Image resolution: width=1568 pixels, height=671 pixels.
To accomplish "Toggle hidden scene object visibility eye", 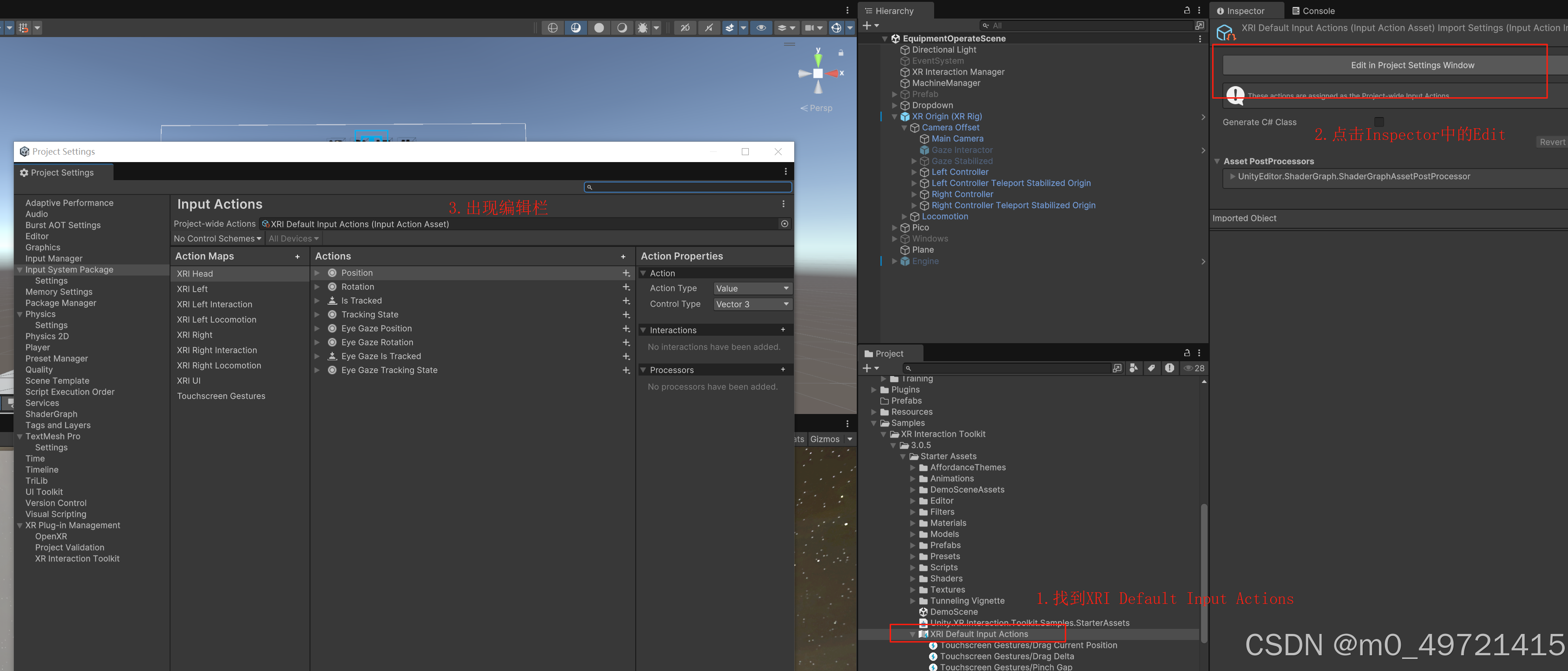I will pos(761,27).
